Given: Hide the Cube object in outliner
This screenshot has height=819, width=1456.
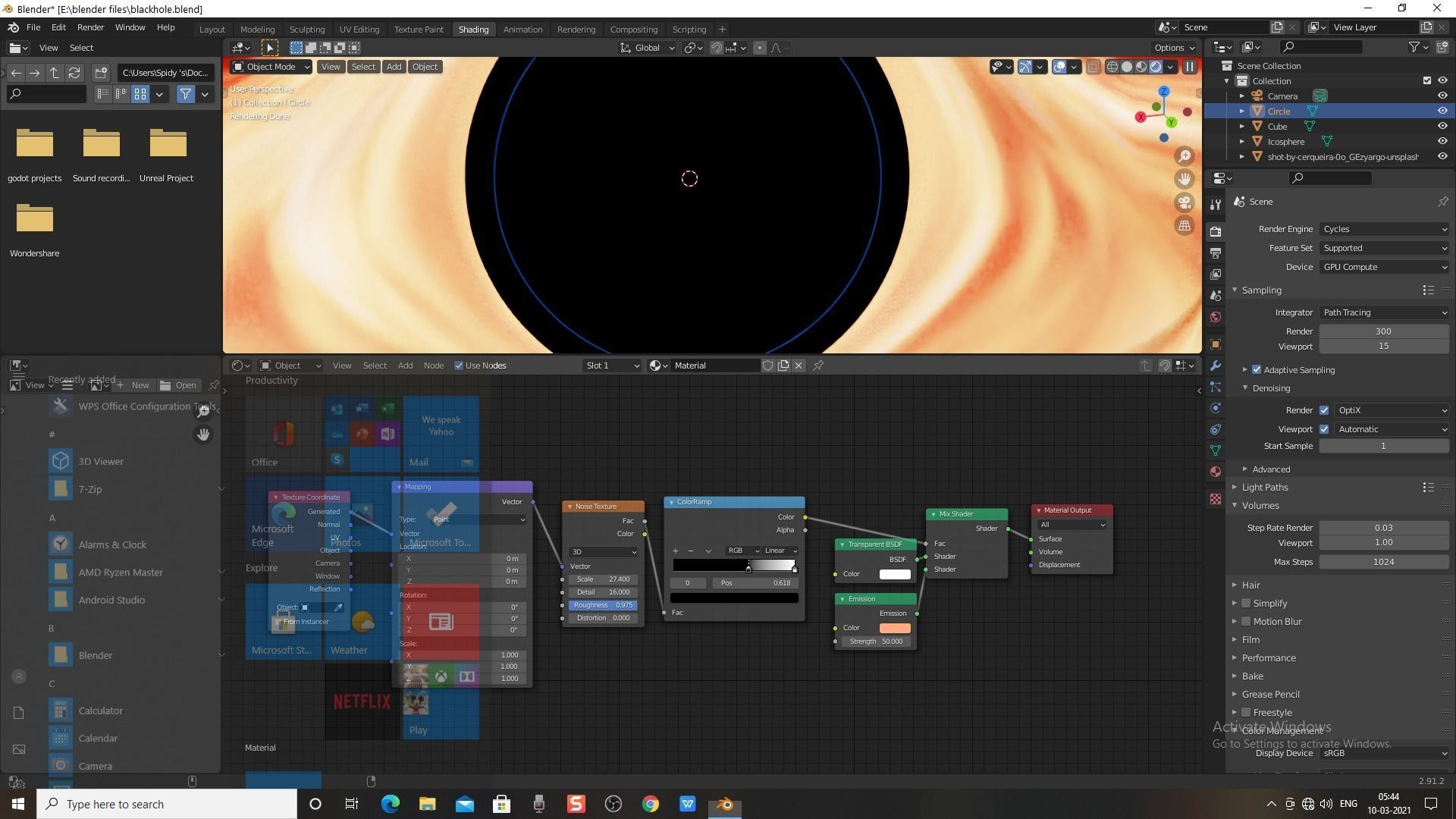Looking at the screenshot, I should [1442, 127].
